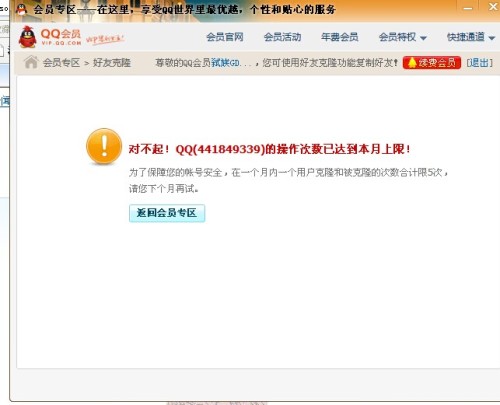Click 返回会员专区 button
500x405 pixels.
click(x=167, y=213)
